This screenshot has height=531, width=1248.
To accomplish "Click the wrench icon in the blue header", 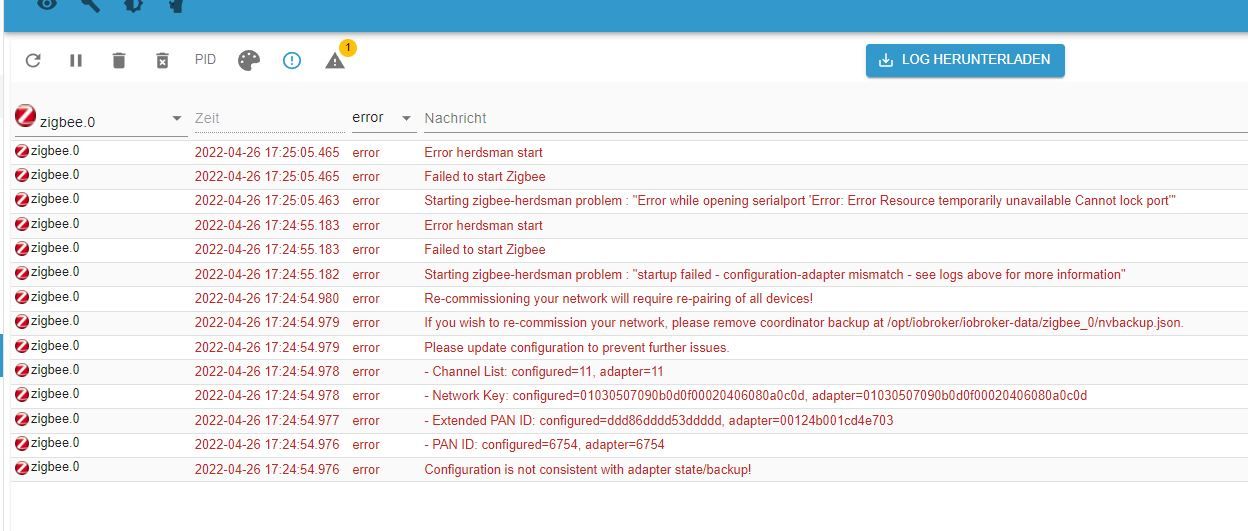I will [90, 5].
